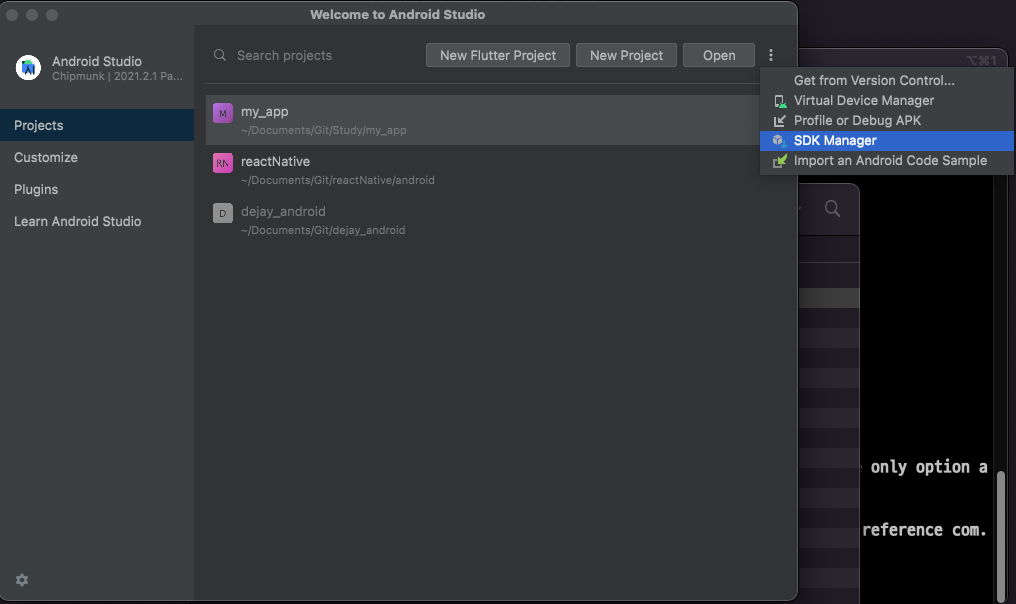This screenshot has height=604, width=1016.
Task: Click the dejay_android project icon
Action: [x=223, y=213]
